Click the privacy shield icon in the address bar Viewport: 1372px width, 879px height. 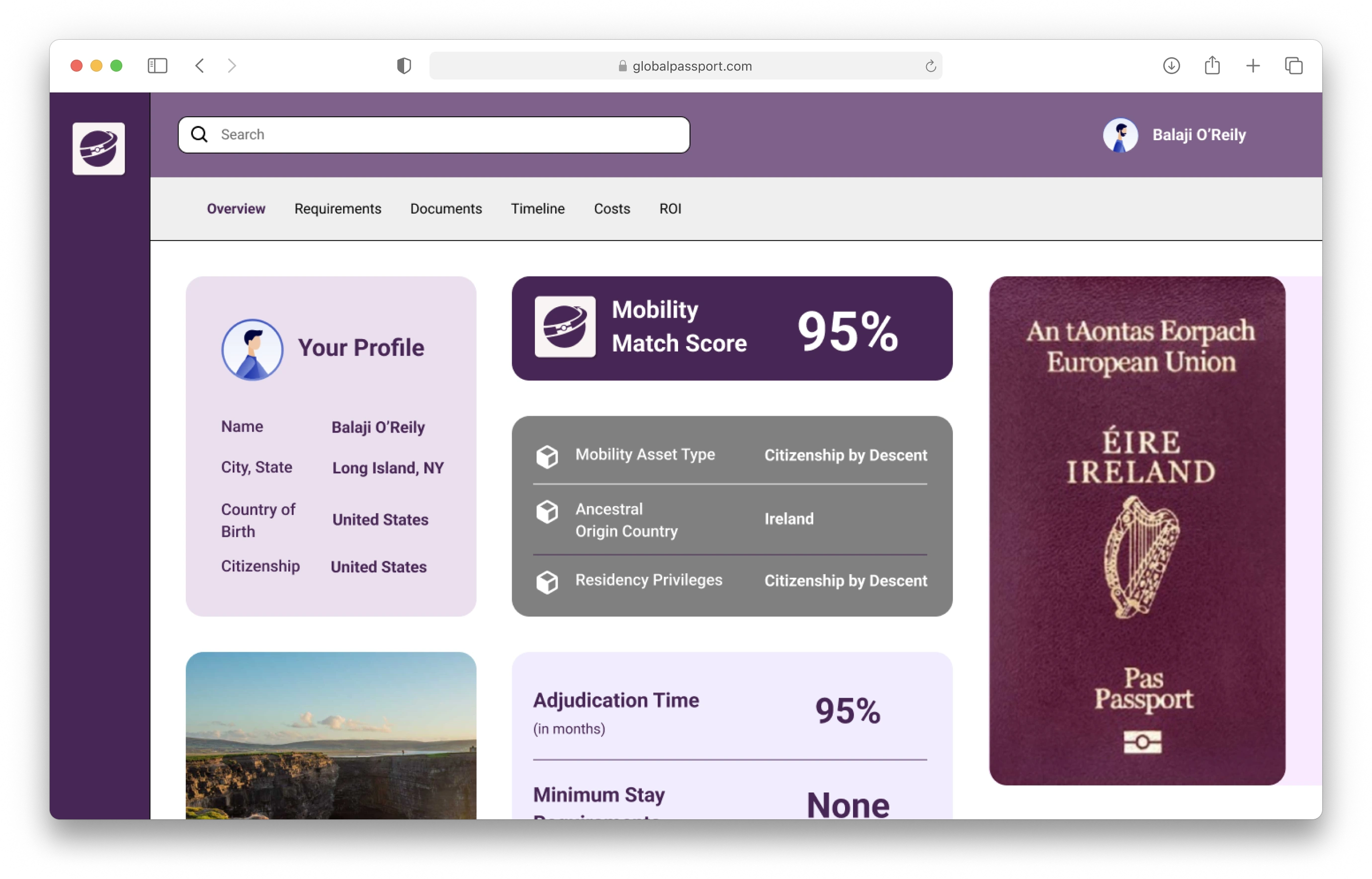point(404,66)
